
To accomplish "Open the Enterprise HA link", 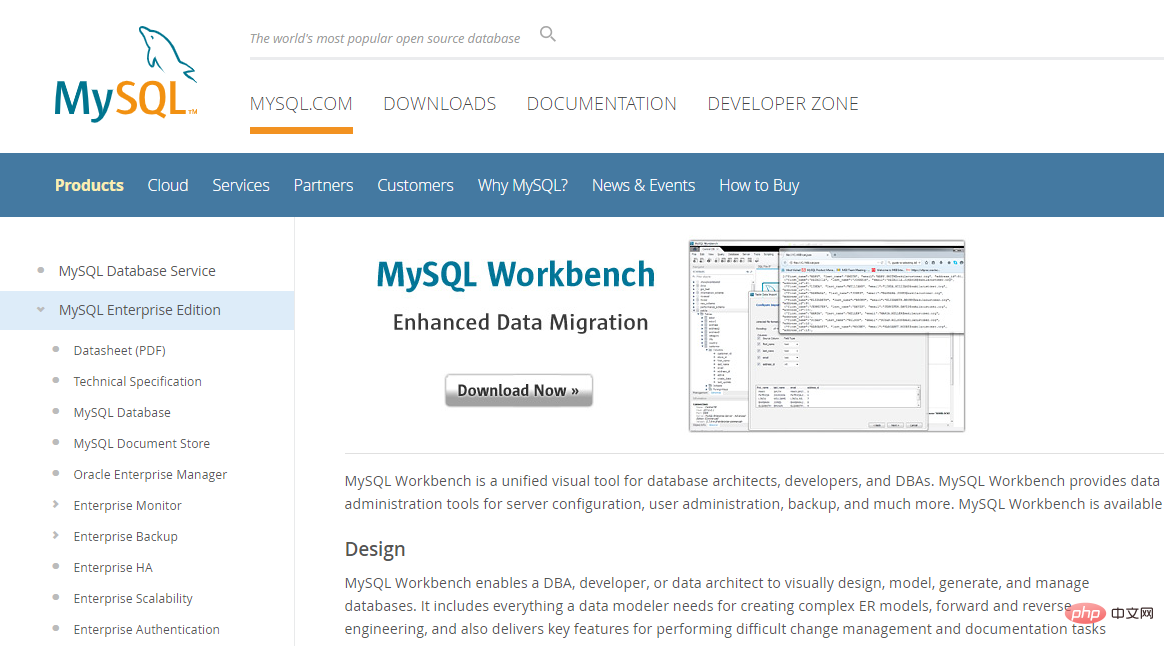I will [x=113, y=567].
